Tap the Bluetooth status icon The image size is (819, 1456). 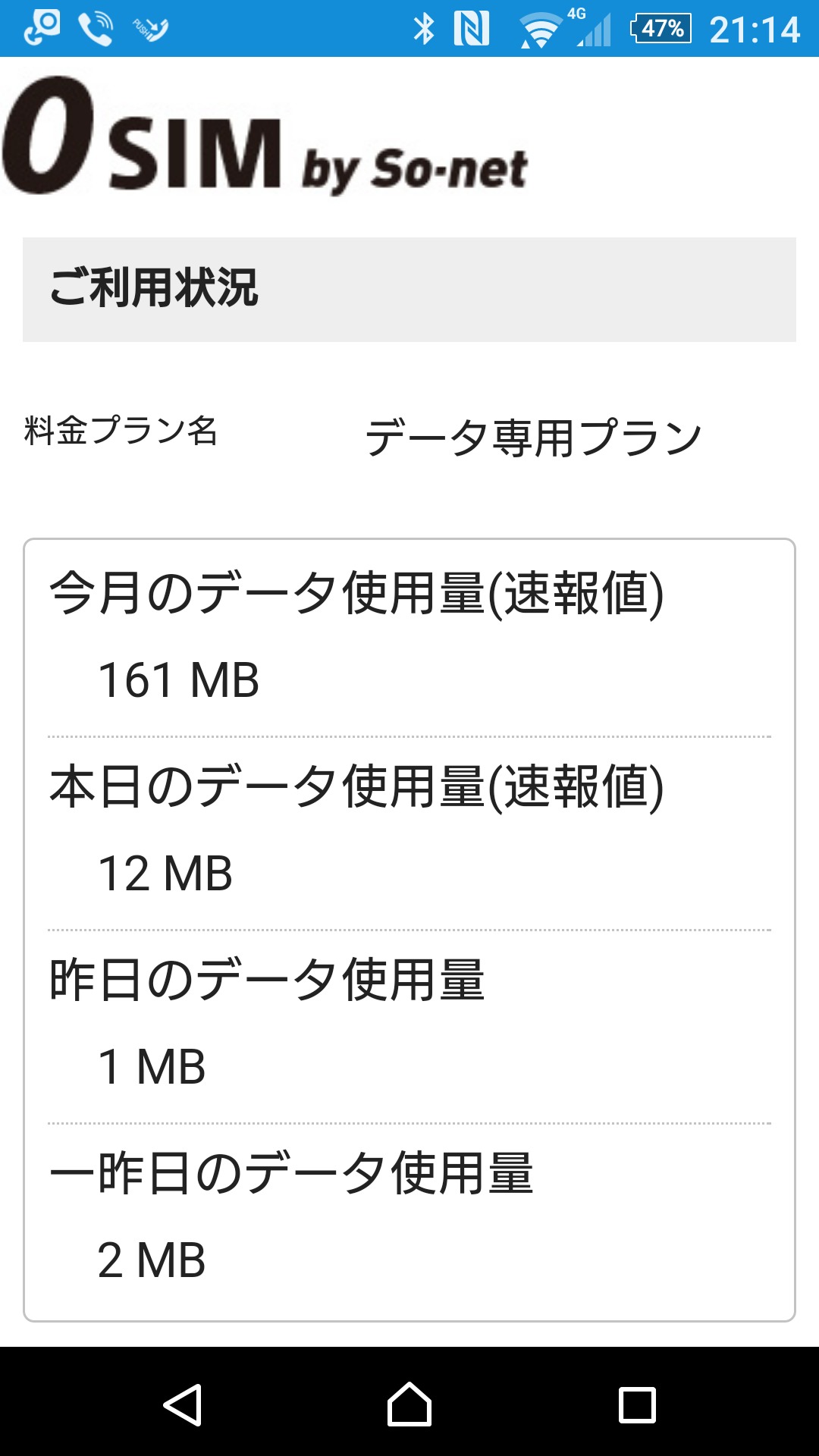[x=423, y=29]
